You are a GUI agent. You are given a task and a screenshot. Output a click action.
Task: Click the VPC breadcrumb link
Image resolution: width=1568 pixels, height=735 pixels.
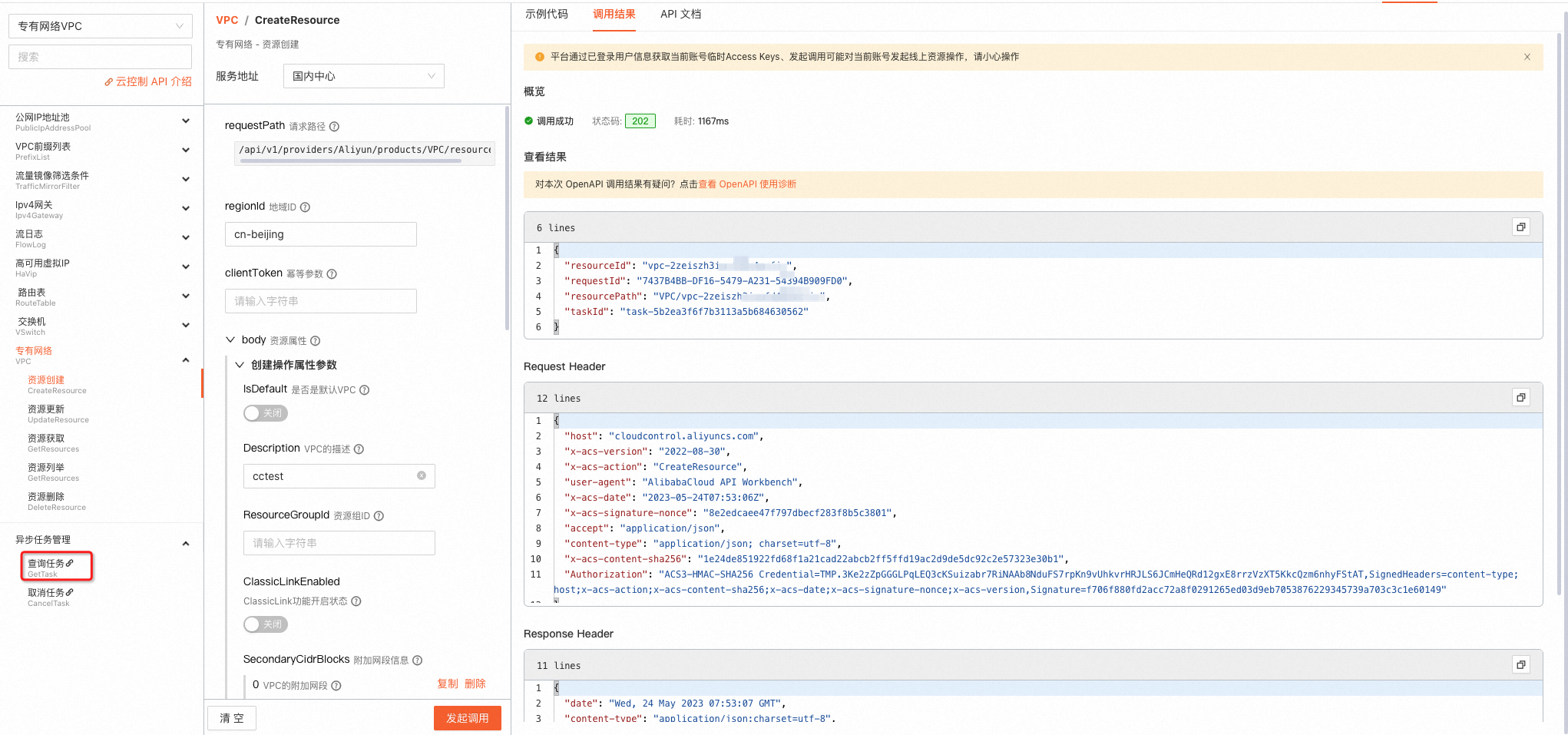(227, 20)
